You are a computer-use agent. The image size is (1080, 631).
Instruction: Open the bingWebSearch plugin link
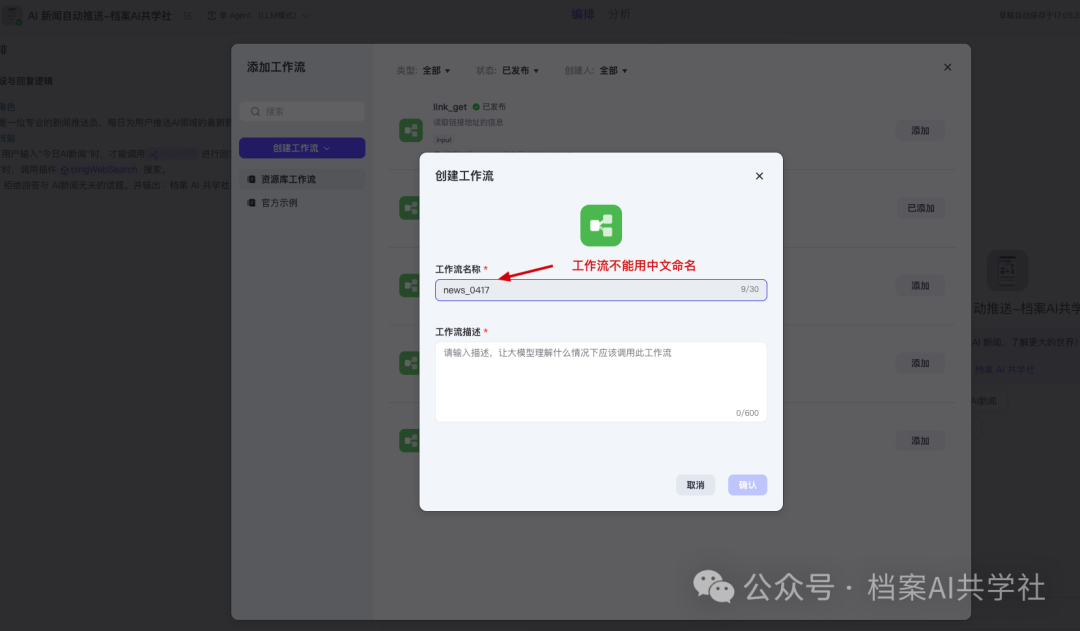click(x=99, y=169)
